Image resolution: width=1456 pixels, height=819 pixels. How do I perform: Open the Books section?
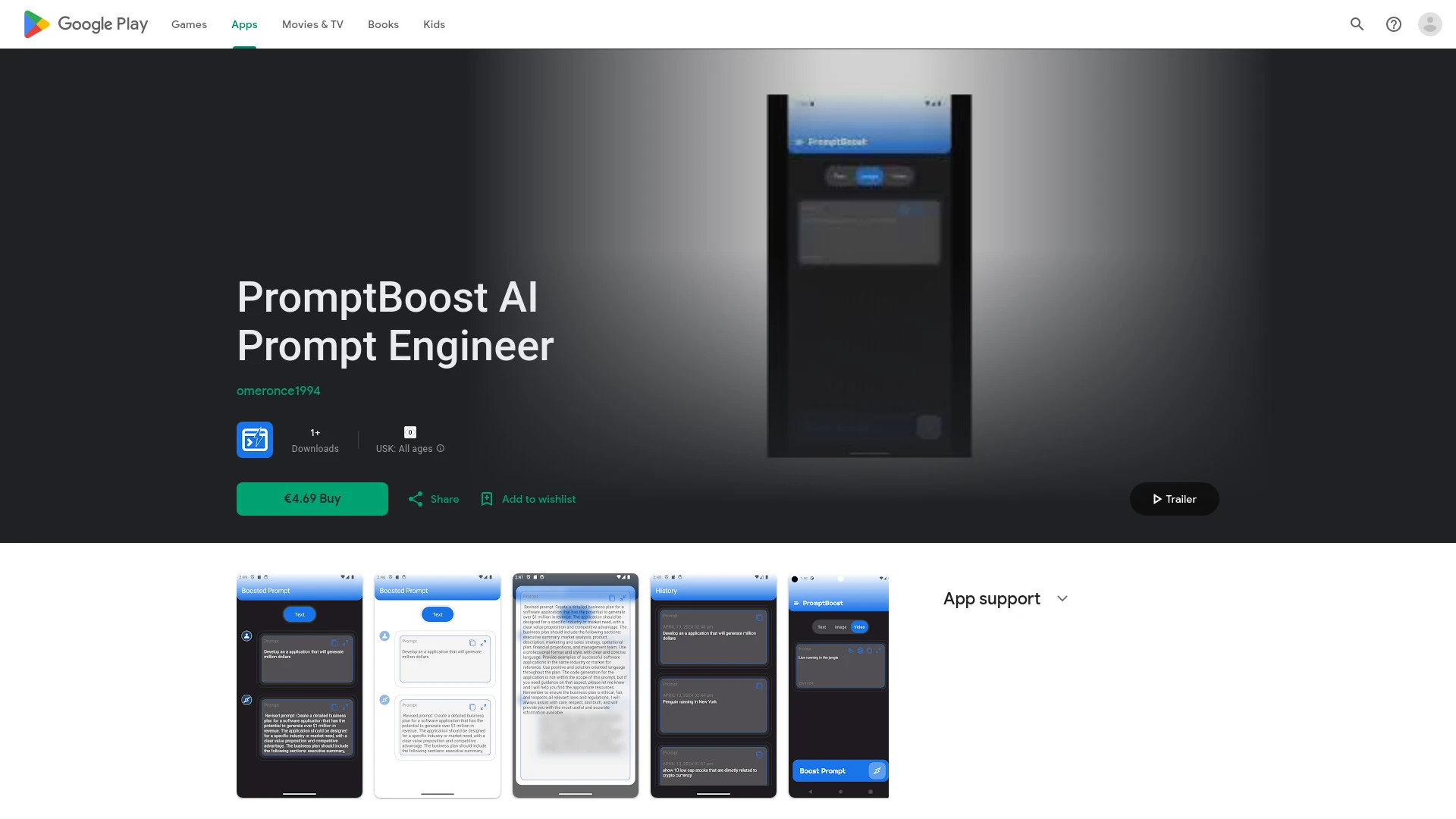(x=382, y=24)
